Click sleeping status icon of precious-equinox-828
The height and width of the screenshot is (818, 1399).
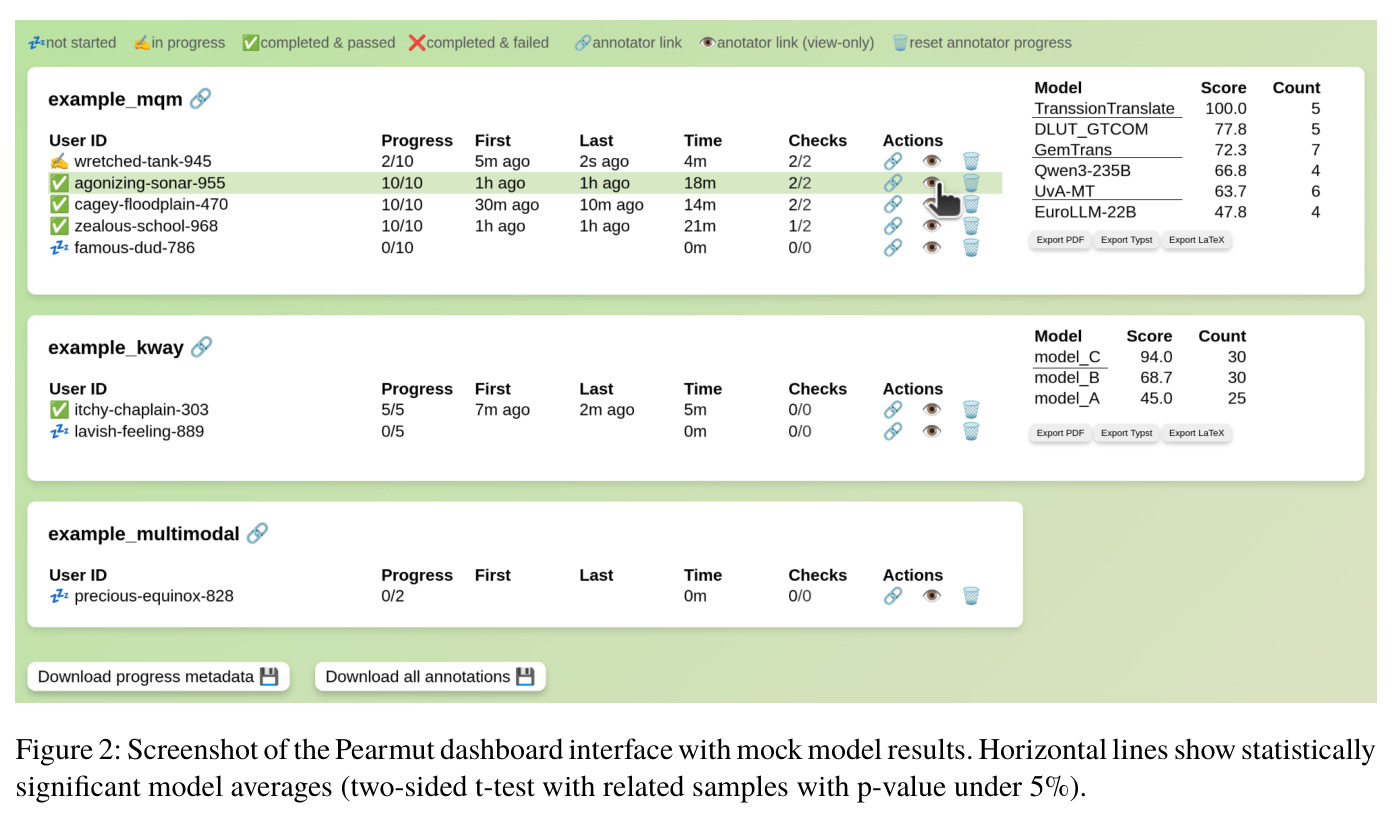(x=59, y=596)
